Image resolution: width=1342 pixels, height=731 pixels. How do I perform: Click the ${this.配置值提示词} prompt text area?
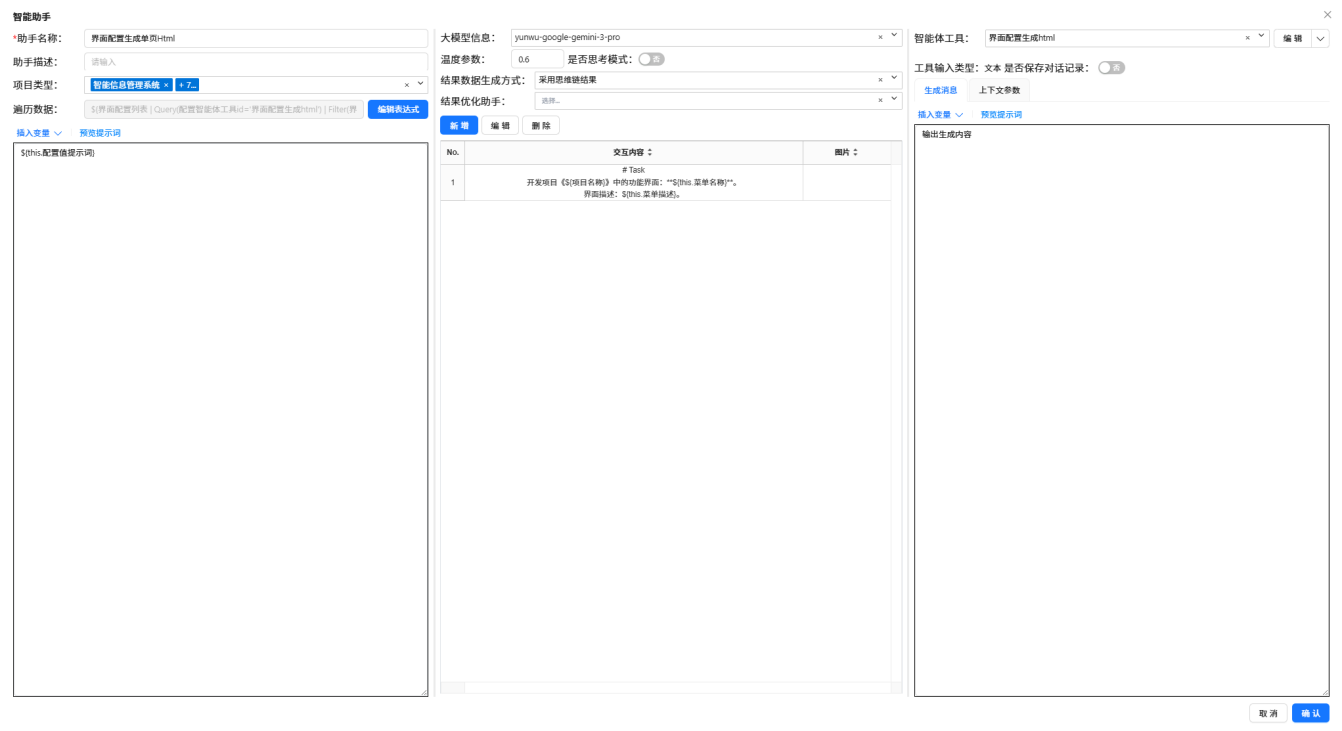click(x=220, y=419)
